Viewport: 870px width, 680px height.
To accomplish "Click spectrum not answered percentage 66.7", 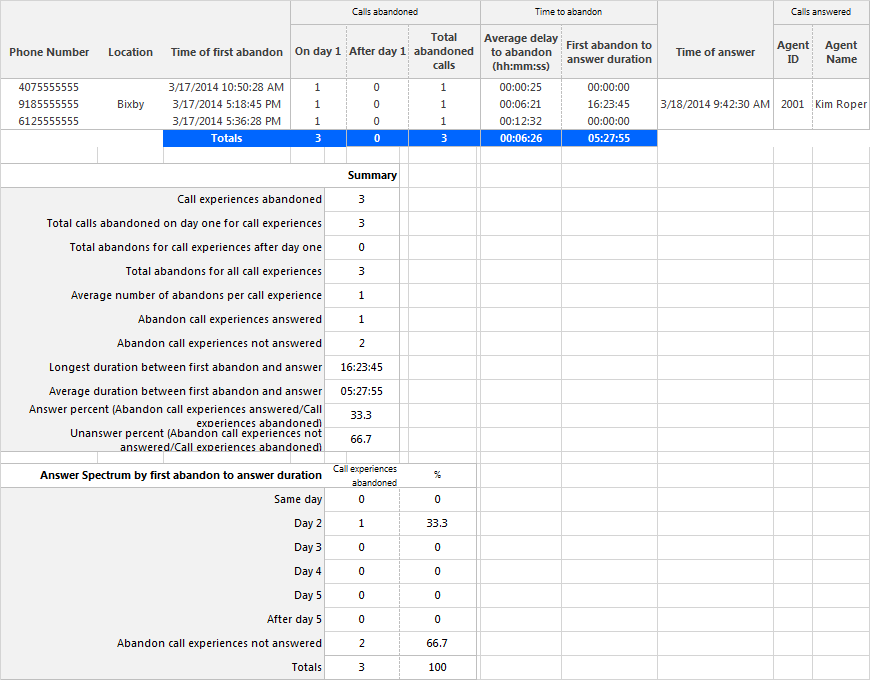I will click(437, 643).
